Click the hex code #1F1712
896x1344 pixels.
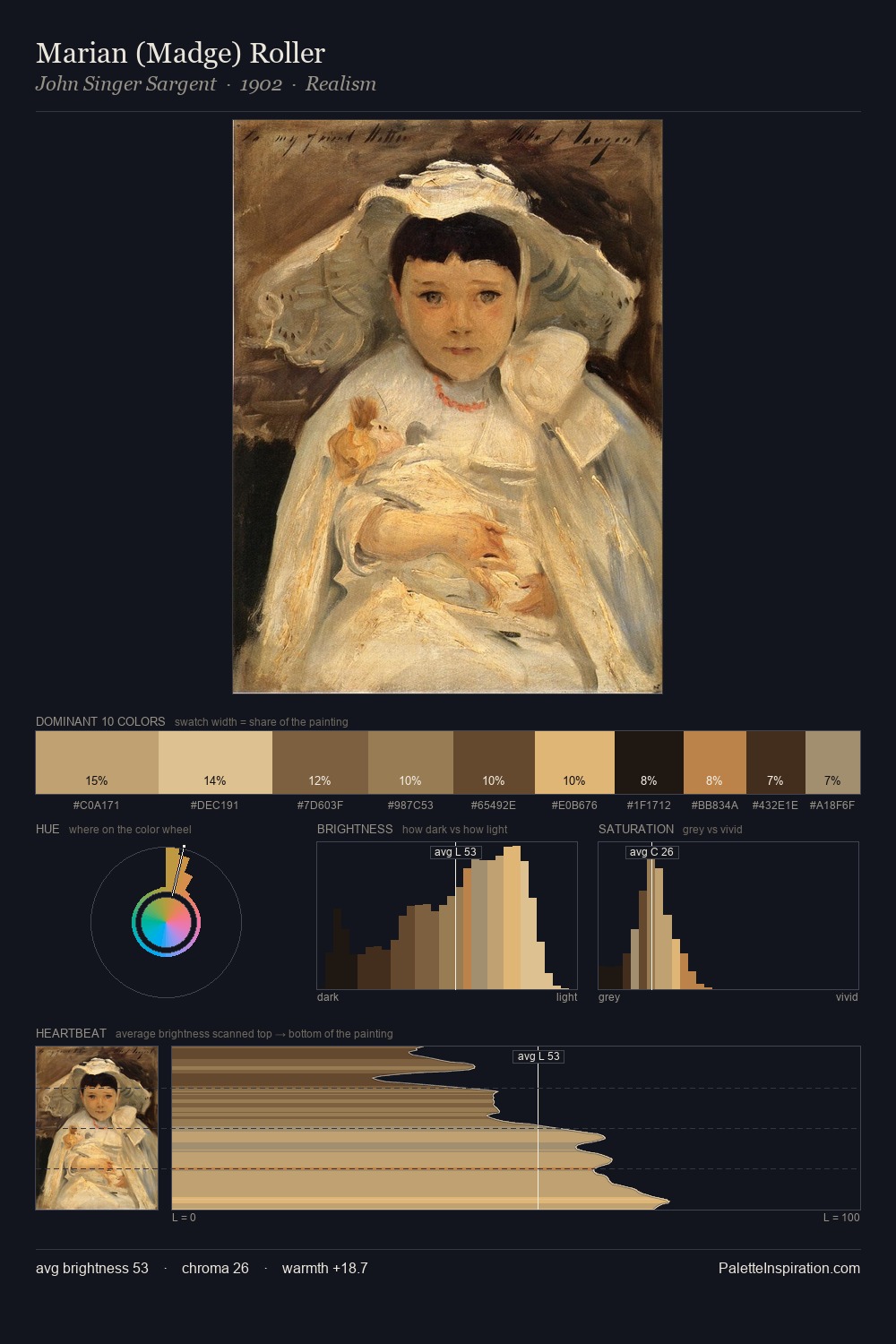(649, 806)
